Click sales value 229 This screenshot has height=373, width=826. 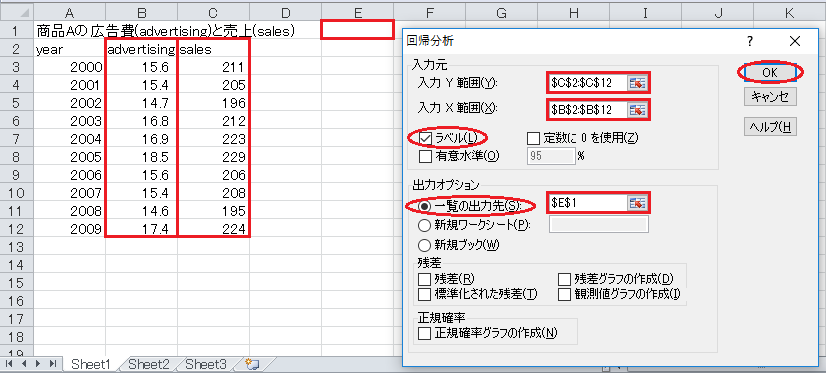(x=213, y=157)
